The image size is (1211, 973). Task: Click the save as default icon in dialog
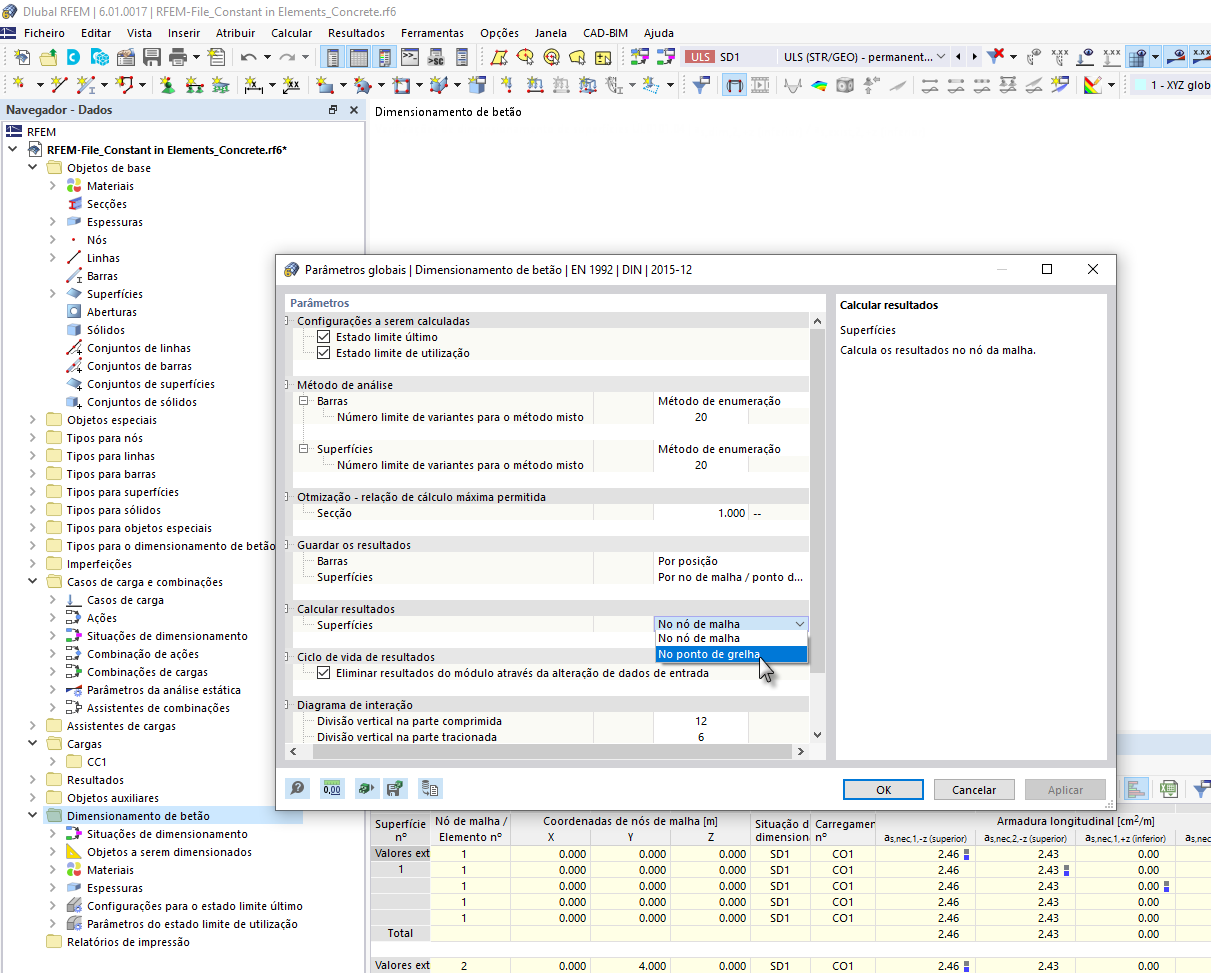click(x=397, y=788)
